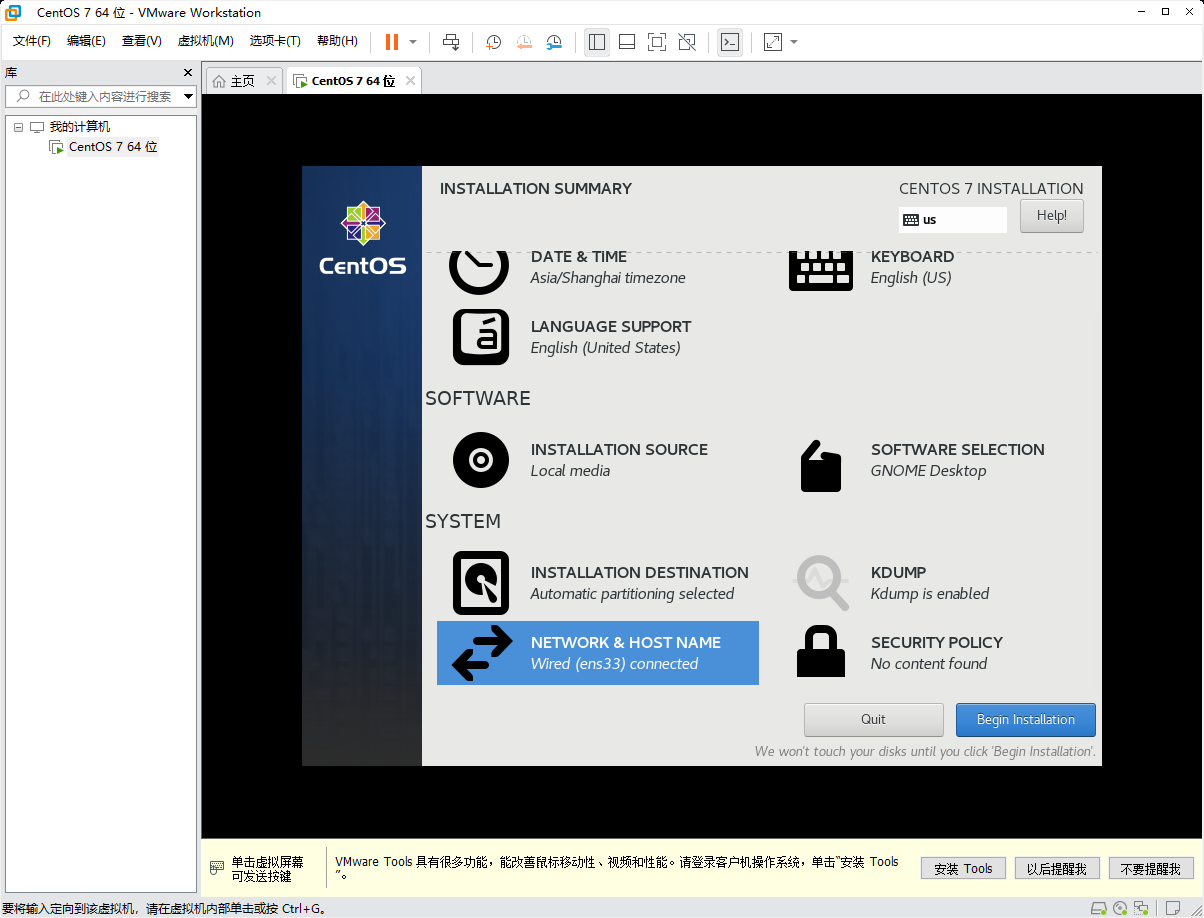Toggle the thumbnail bar view icon
Viewport: 1204px width, 918px height.
(x=627, y=42)
